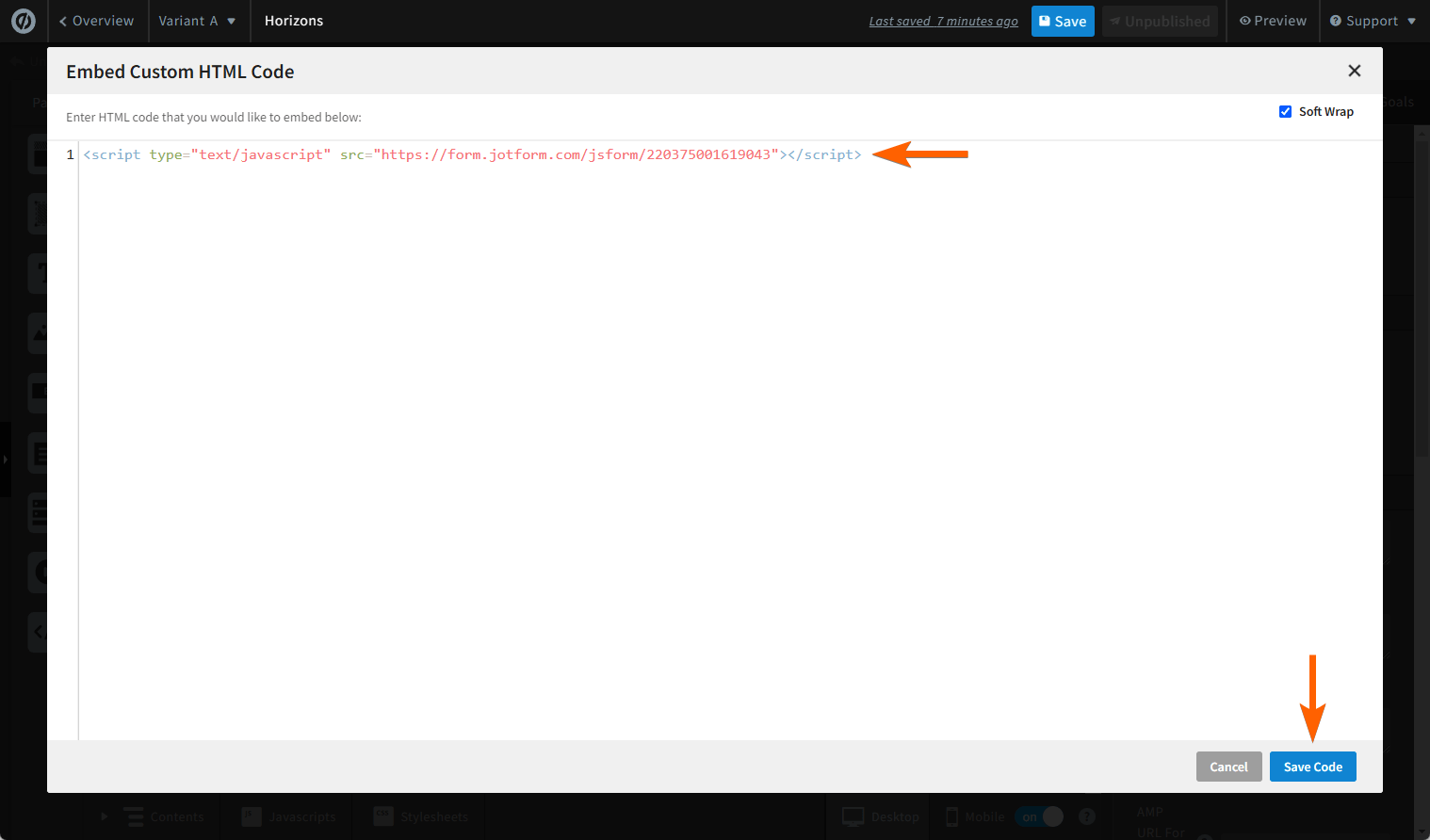The image size is (1430, 840).
Task: Uncheck the Soft Wrap checkbox
Action: [x=1285, y=111]
